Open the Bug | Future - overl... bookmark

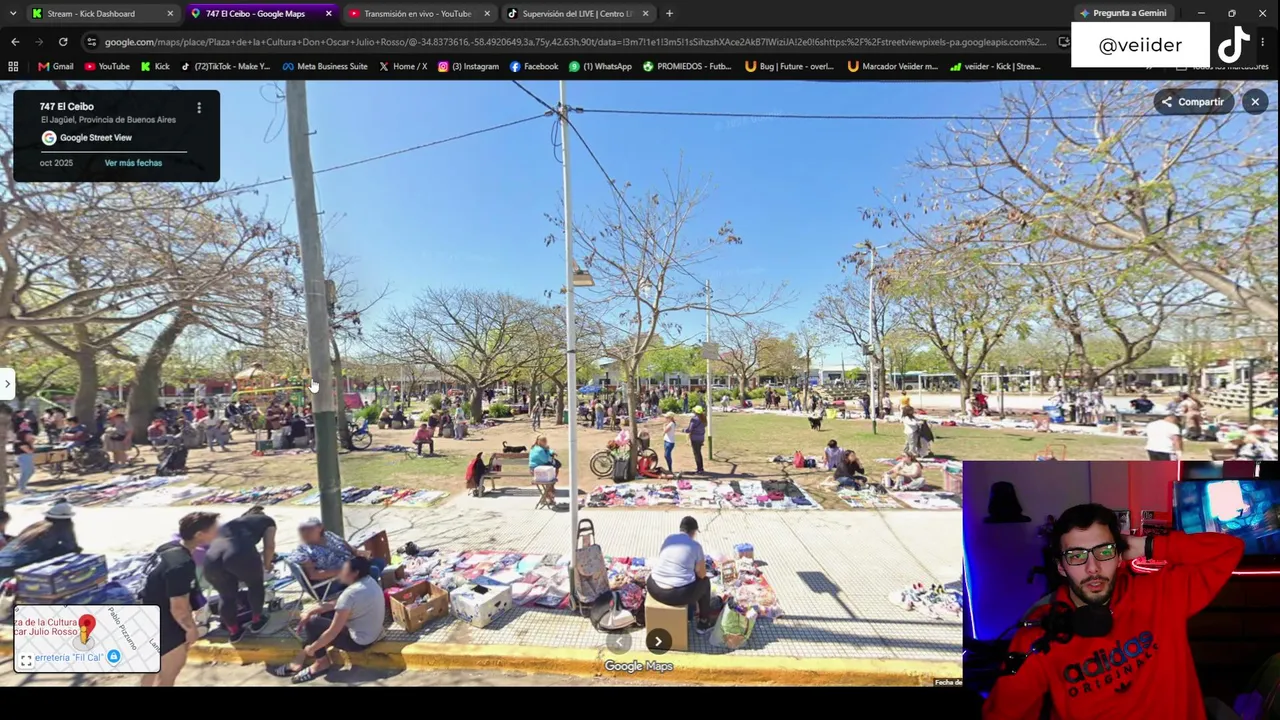789,66
